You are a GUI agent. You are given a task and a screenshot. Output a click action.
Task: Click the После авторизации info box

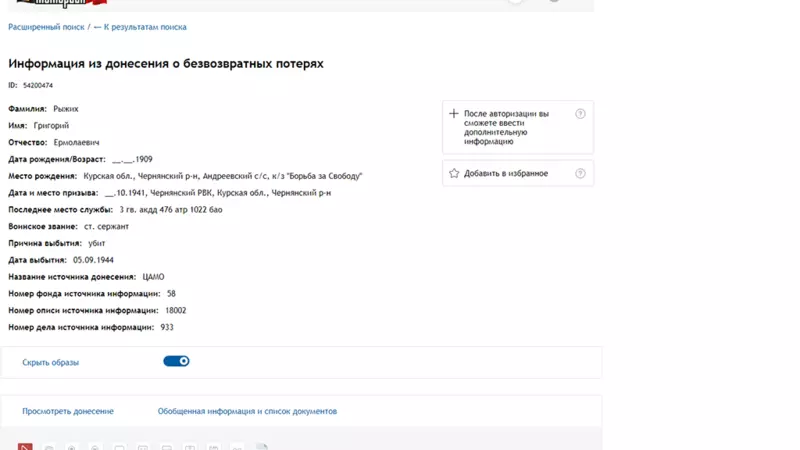[518, 127]
